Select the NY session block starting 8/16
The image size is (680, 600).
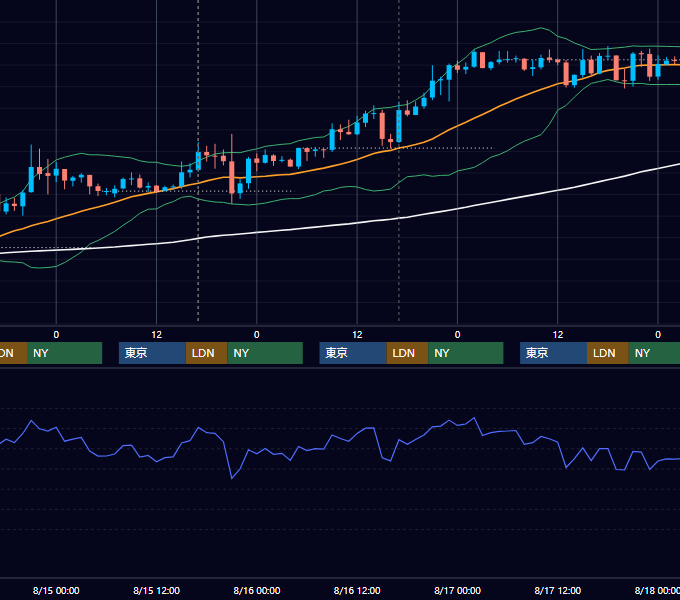pyautogui.click(x=465, y=353)
